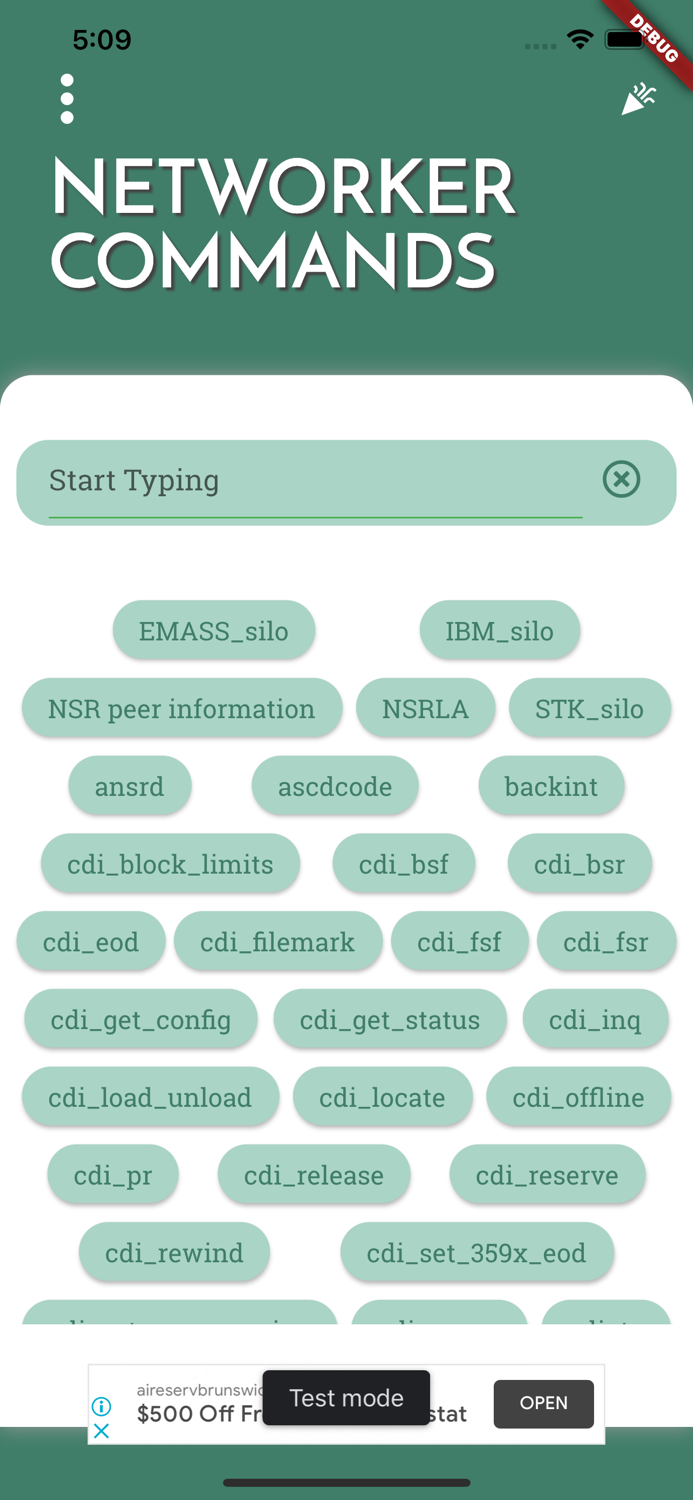Tap the NSRLA command chip
Viewport: 693px width, 1500px height.
(x=425, y=708)
